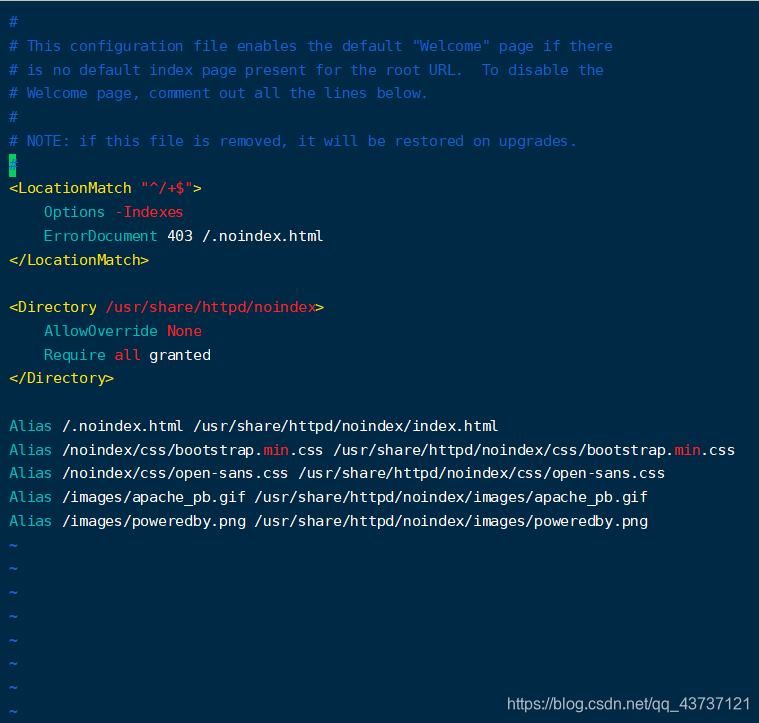Click the AllowOverride directive
Viewport: 759px width, 723px height.
pyautogui.click(x=100, y=331)
